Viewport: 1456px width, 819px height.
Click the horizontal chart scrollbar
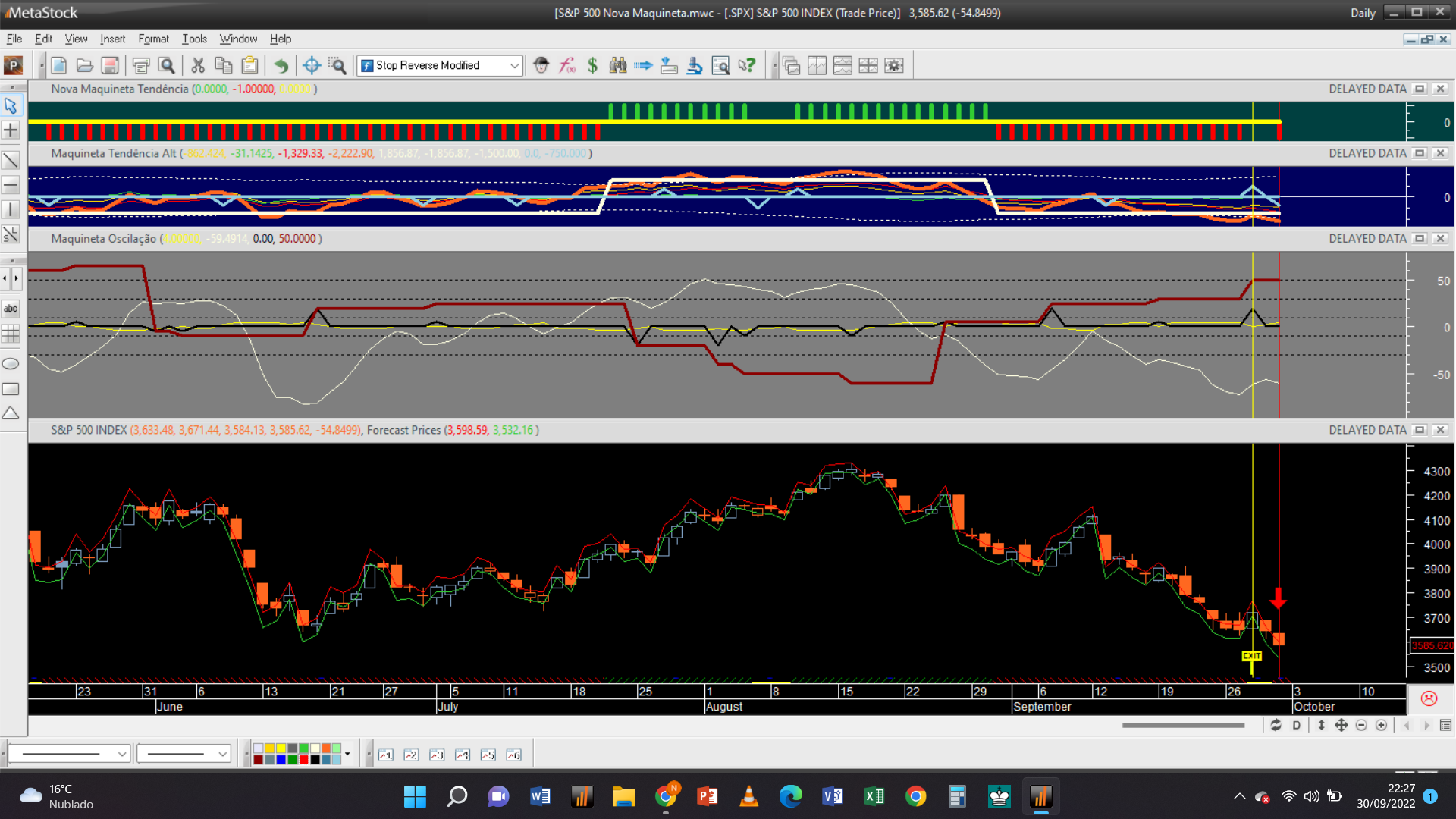[x=1183, y=726]
